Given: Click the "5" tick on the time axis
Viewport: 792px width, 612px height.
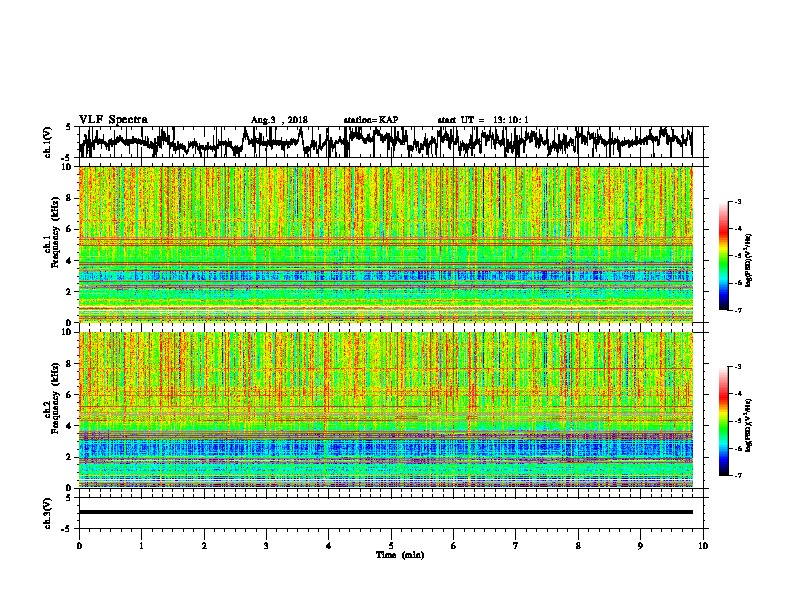Looking at the screenshot, I should pos(391,546).
